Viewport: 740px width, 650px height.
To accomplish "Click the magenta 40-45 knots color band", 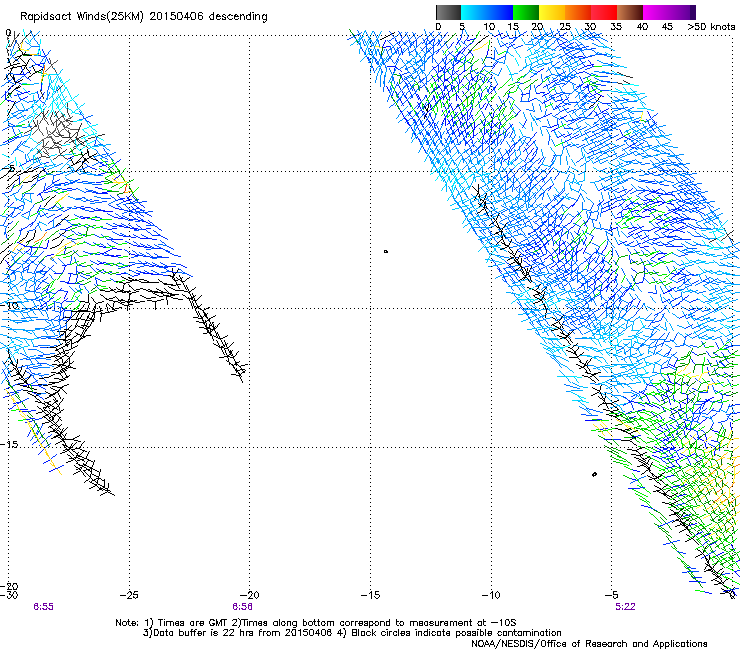I will point(656,12).
